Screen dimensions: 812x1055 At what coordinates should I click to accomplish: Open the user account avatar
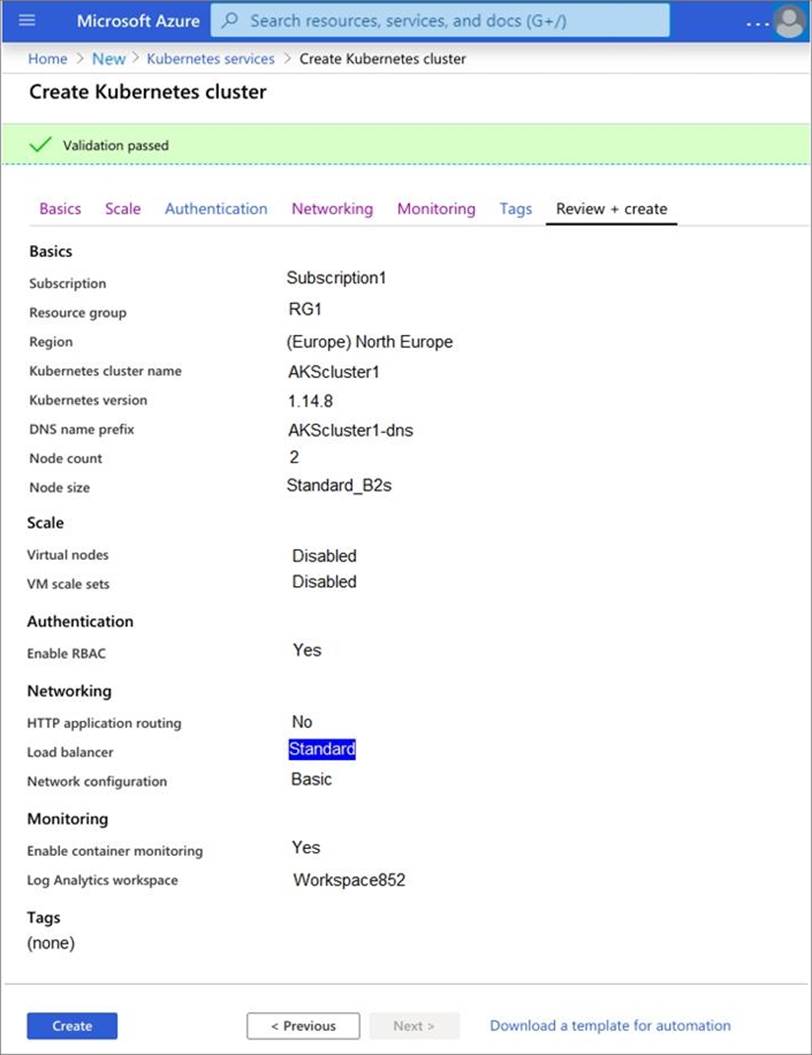pos(789,20)
